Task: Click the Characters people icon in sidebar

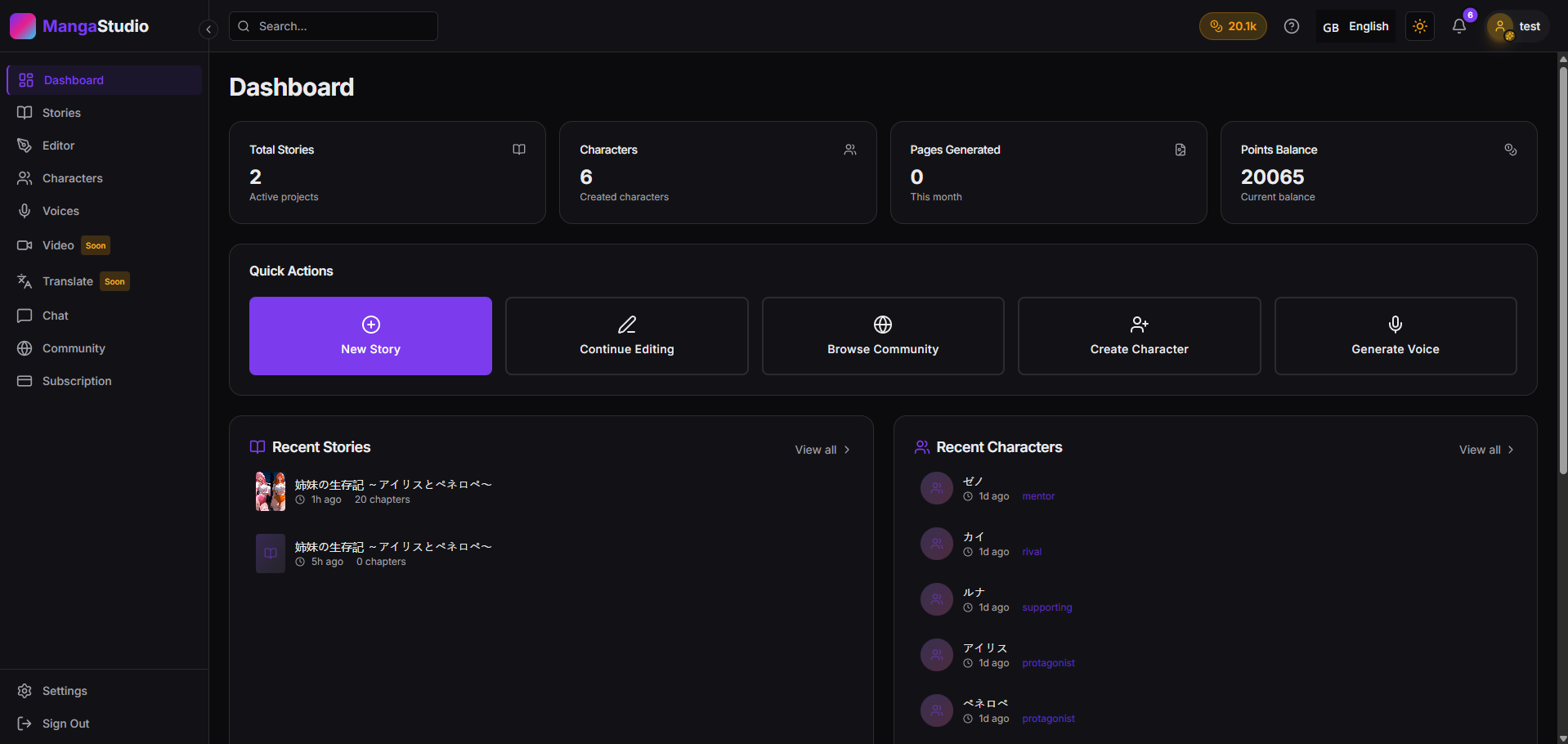Action: point(25,178)
